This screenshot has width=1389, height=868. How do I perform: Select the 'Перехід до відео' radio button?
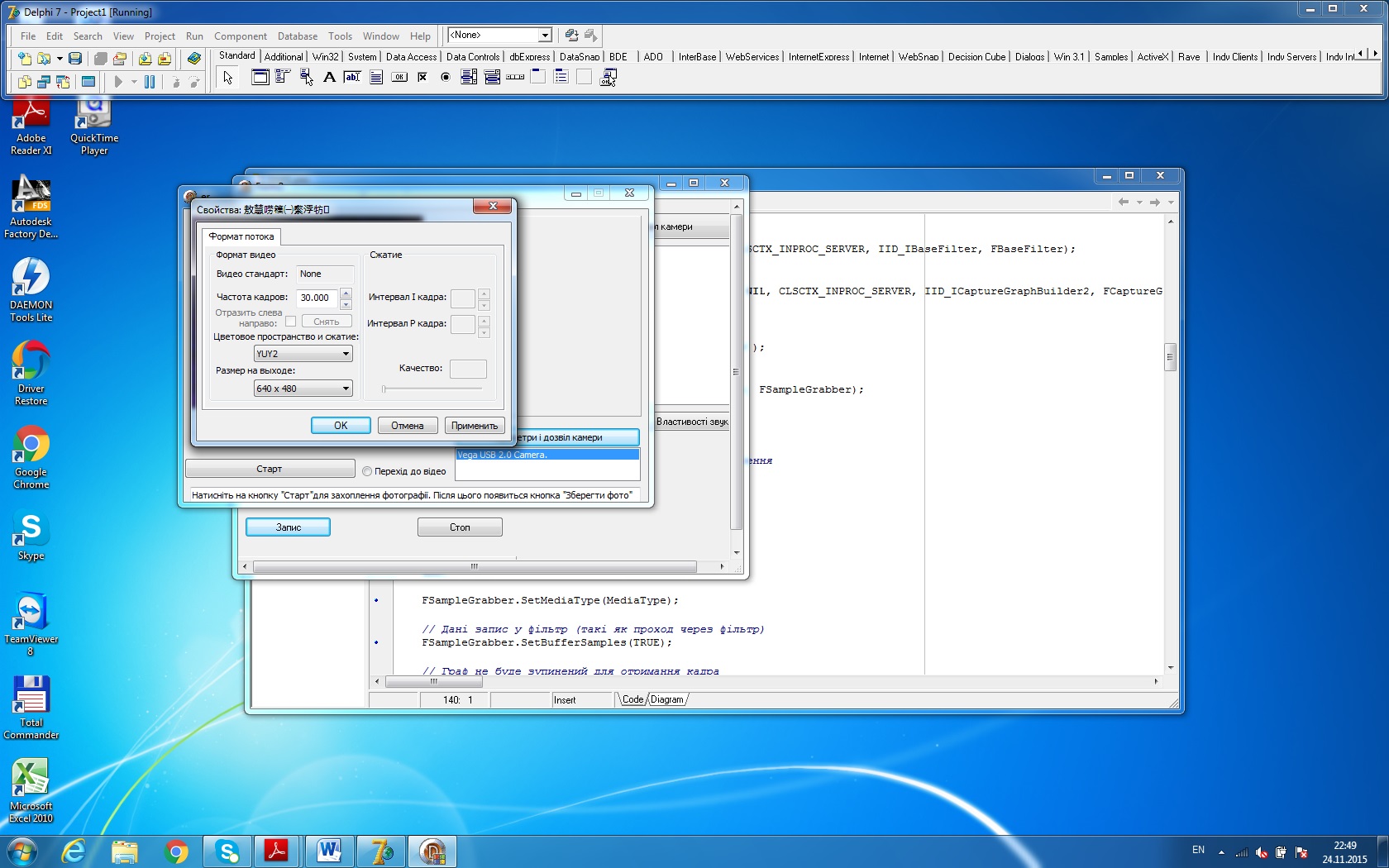367,471
